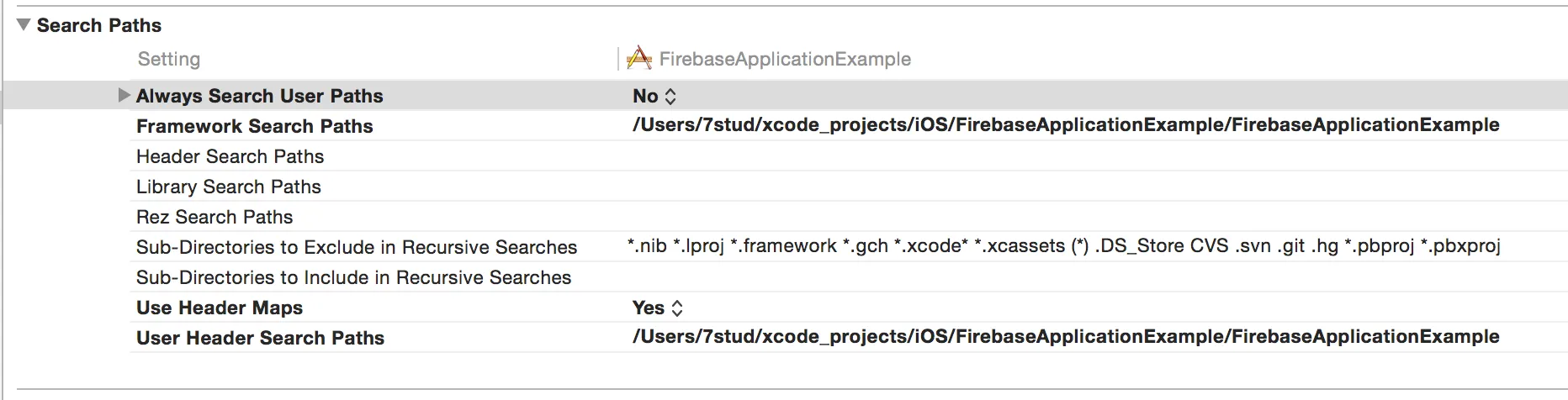Select the User Header Search Paths setting
Screen dimensions: 1568x400
[260, 338]
